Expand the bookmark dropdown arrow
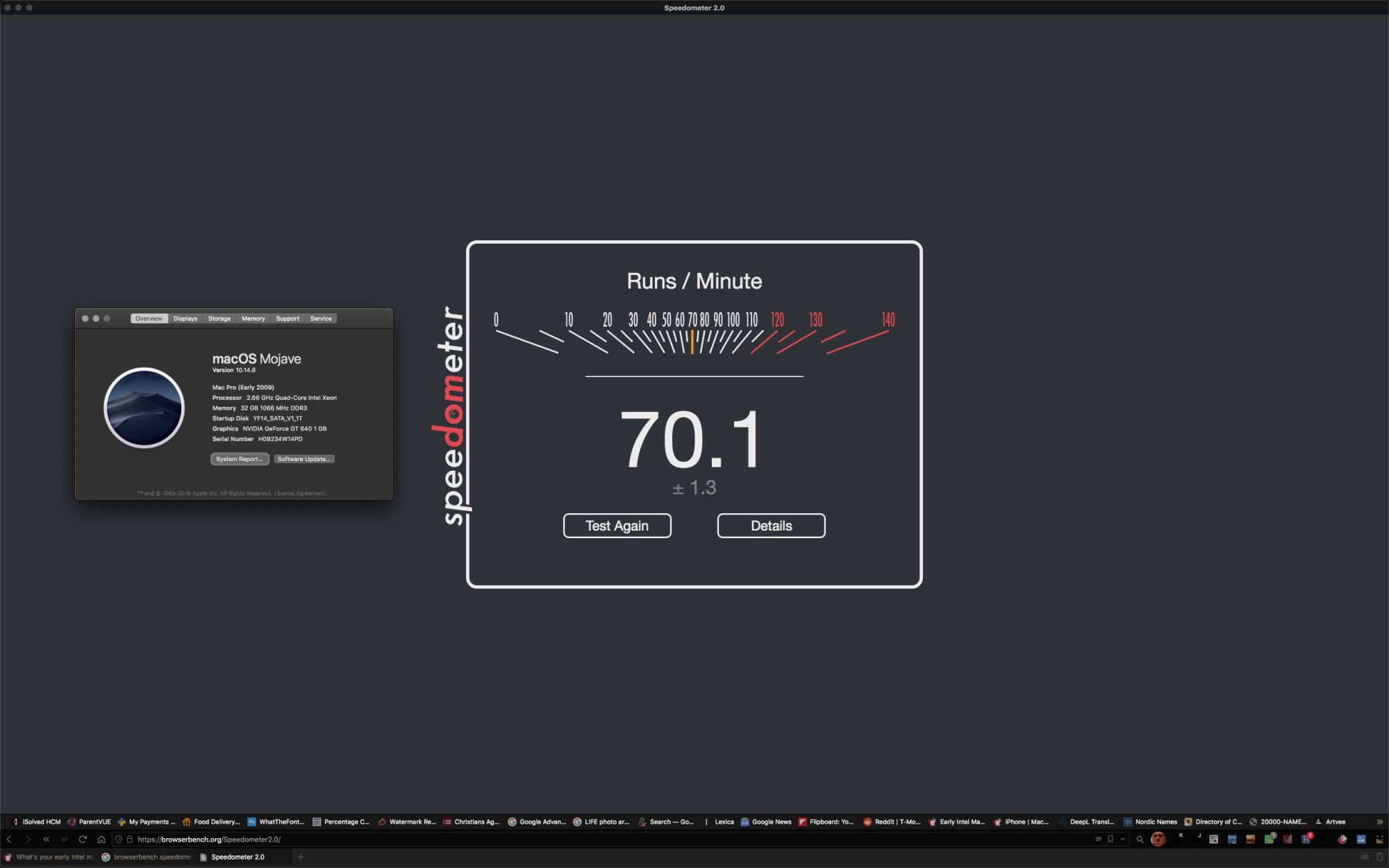Viewport: 1389px width, 868px height. pyautogui.click(x=1122, y=840)
